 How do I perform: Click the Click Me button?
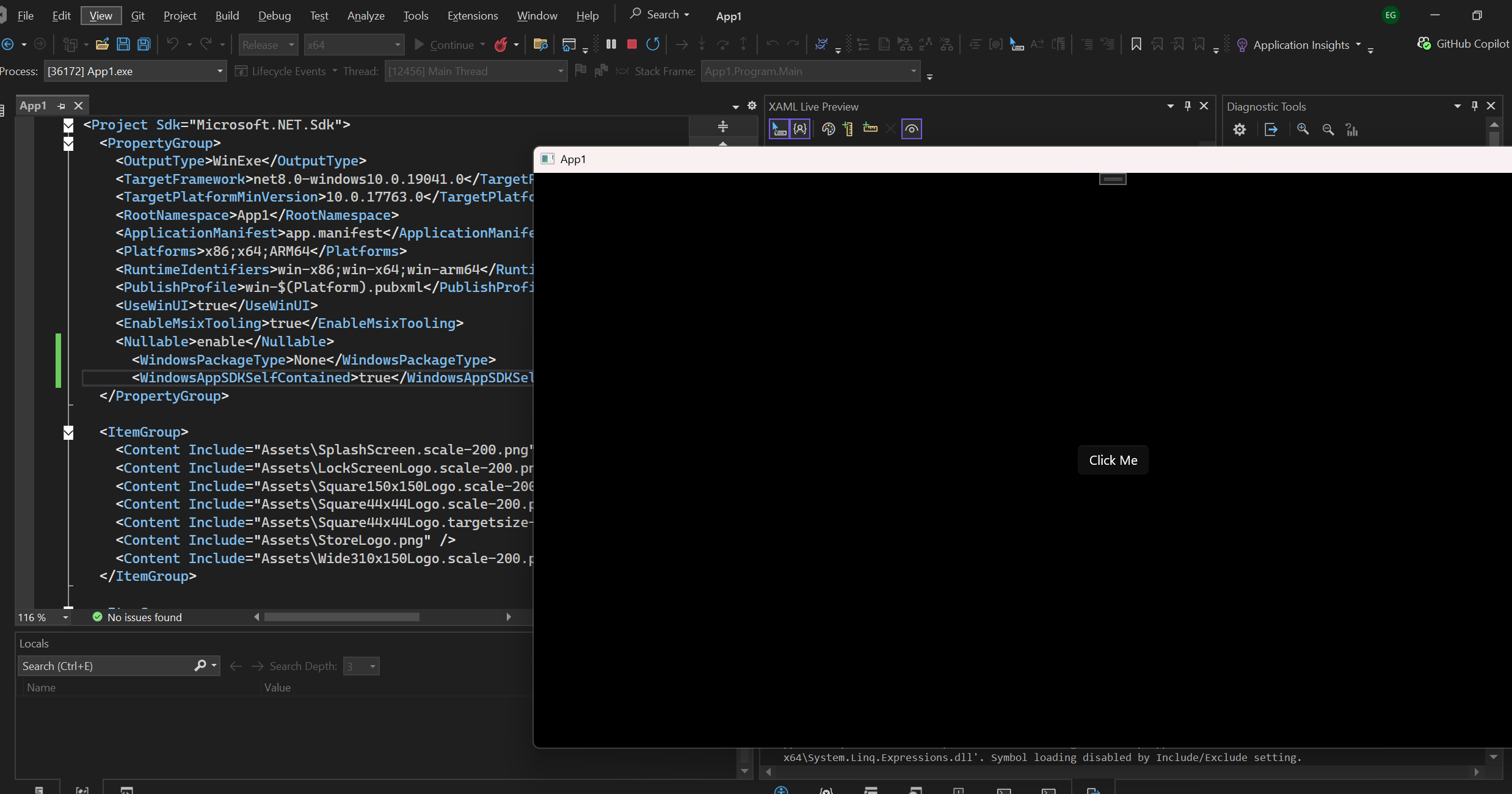point(1113,461)
